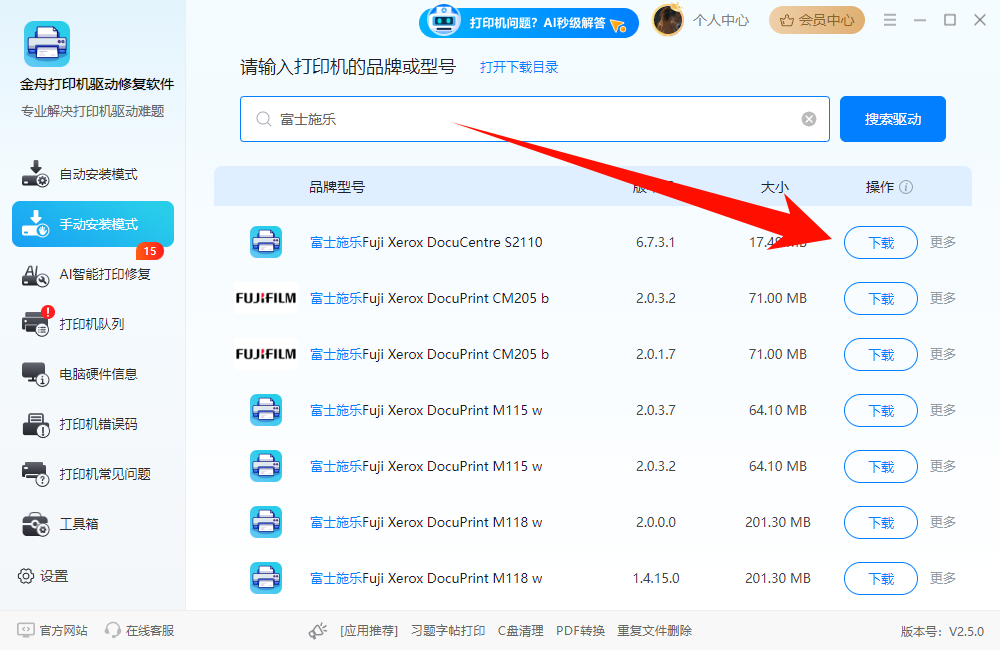Open 打开下载目录 link
The width and height of the screenshot is (1000, 650).
[518, 67]
